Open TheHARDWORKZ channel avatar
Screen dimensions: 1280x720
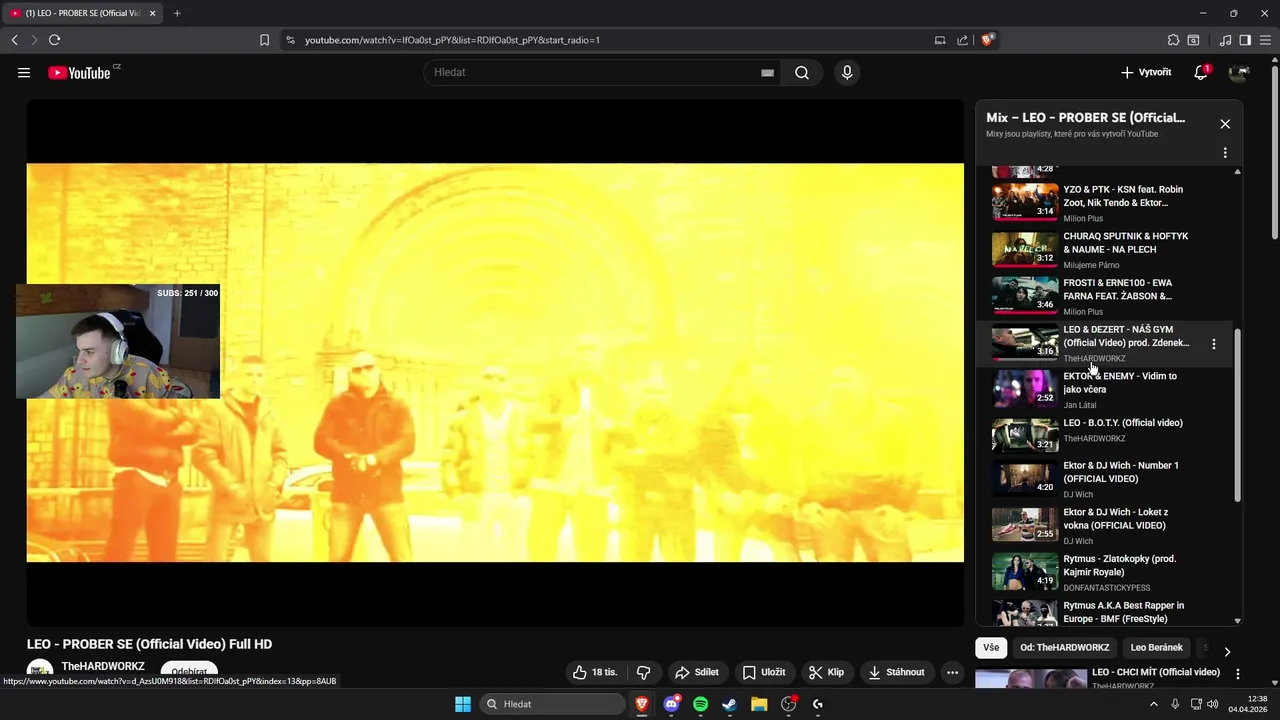coord(40,673)
